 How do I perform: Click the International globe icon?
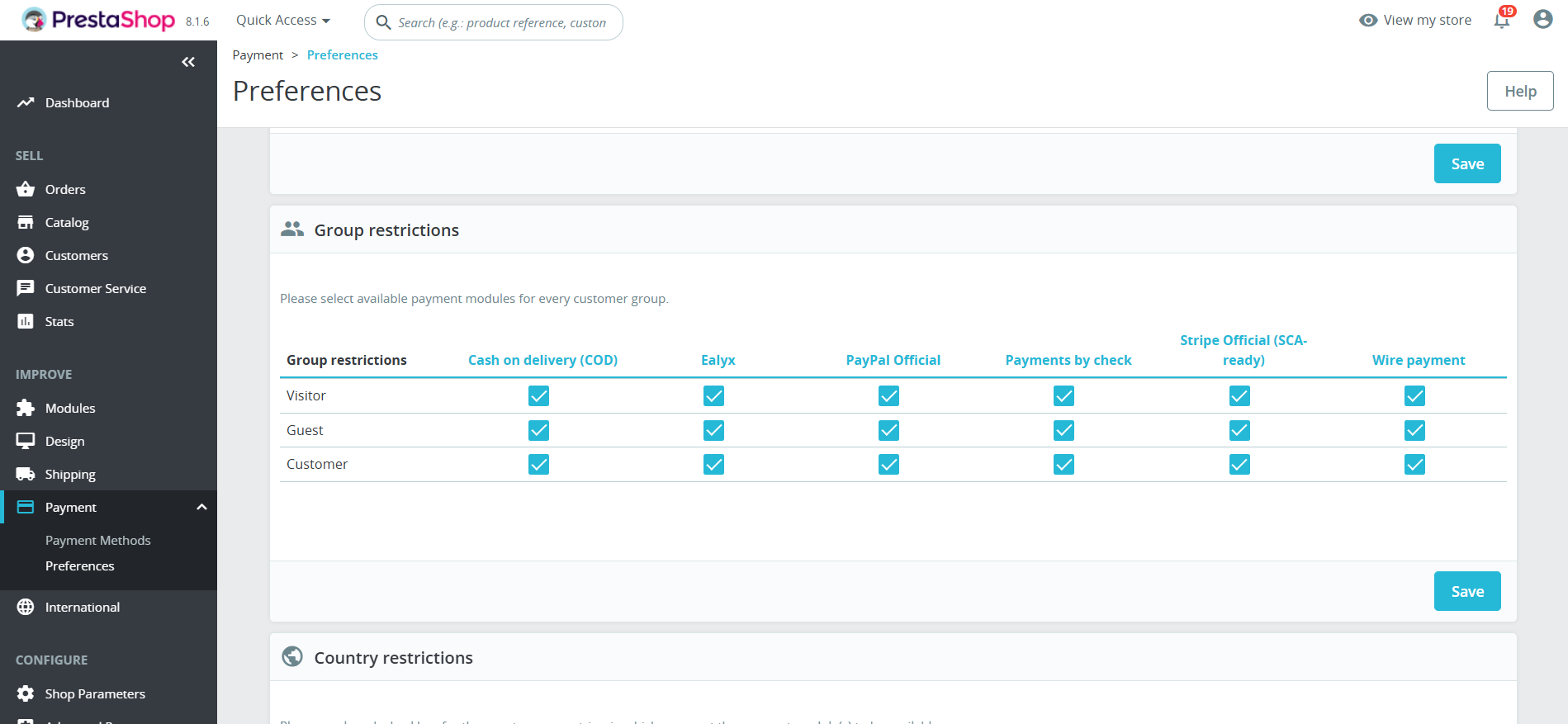click(26, 607)
